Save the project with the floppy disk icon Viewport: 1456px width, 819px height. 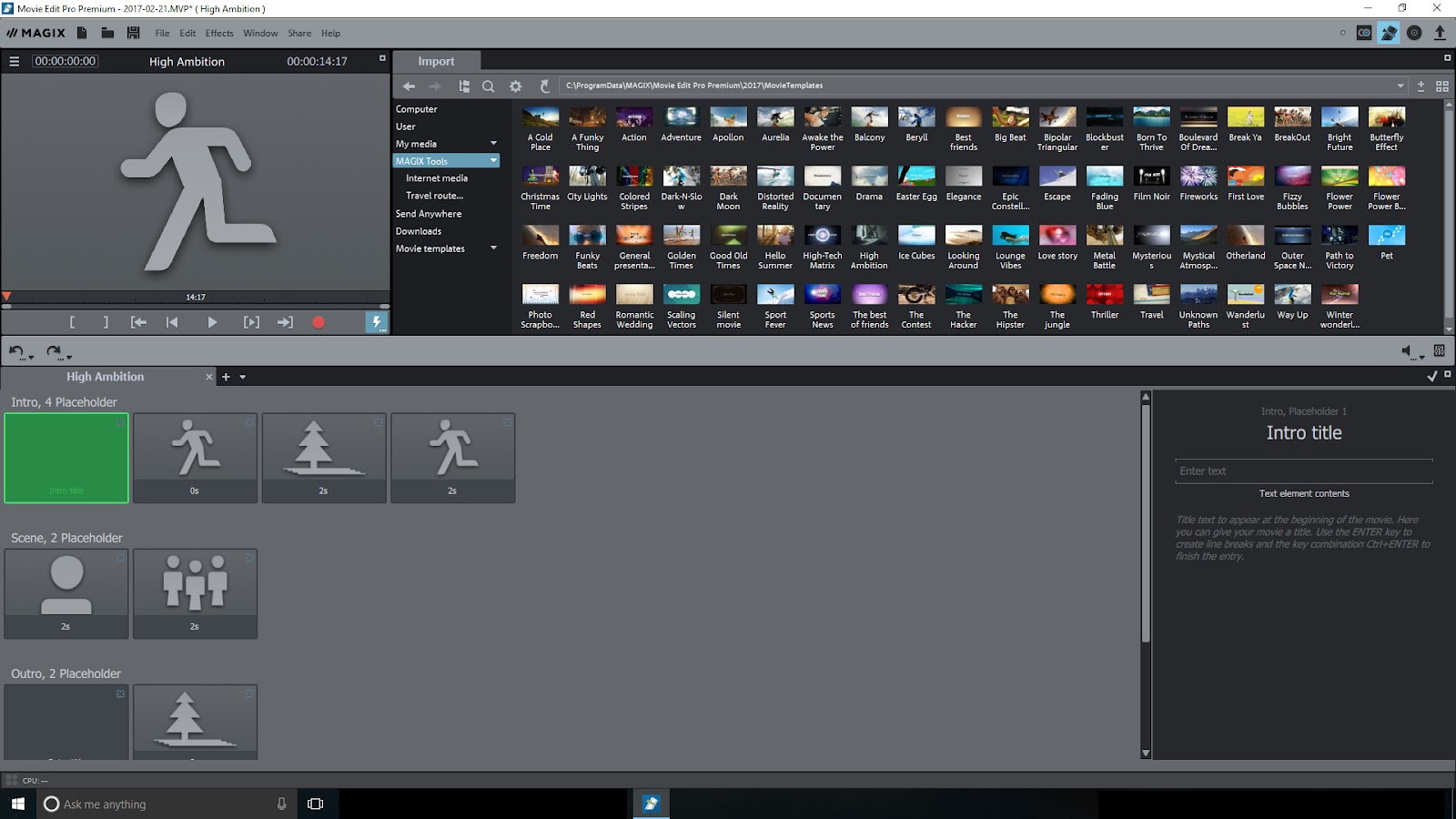[x=134, y=33]
